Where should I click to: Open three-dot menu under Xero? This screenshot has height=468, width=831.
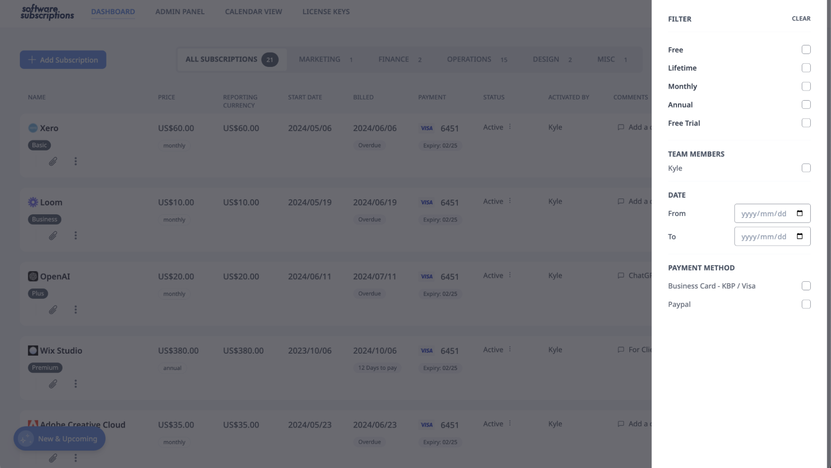[x=75, y=161]
